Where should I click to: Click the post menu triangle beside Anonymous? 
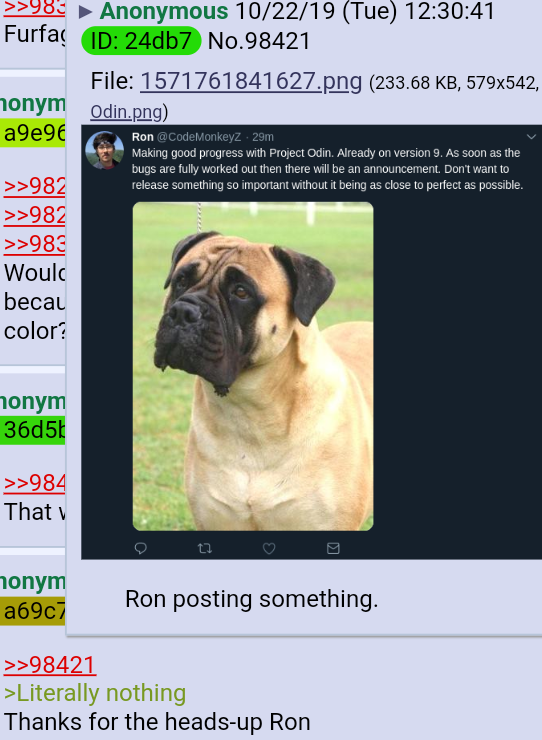coord(85,12)
